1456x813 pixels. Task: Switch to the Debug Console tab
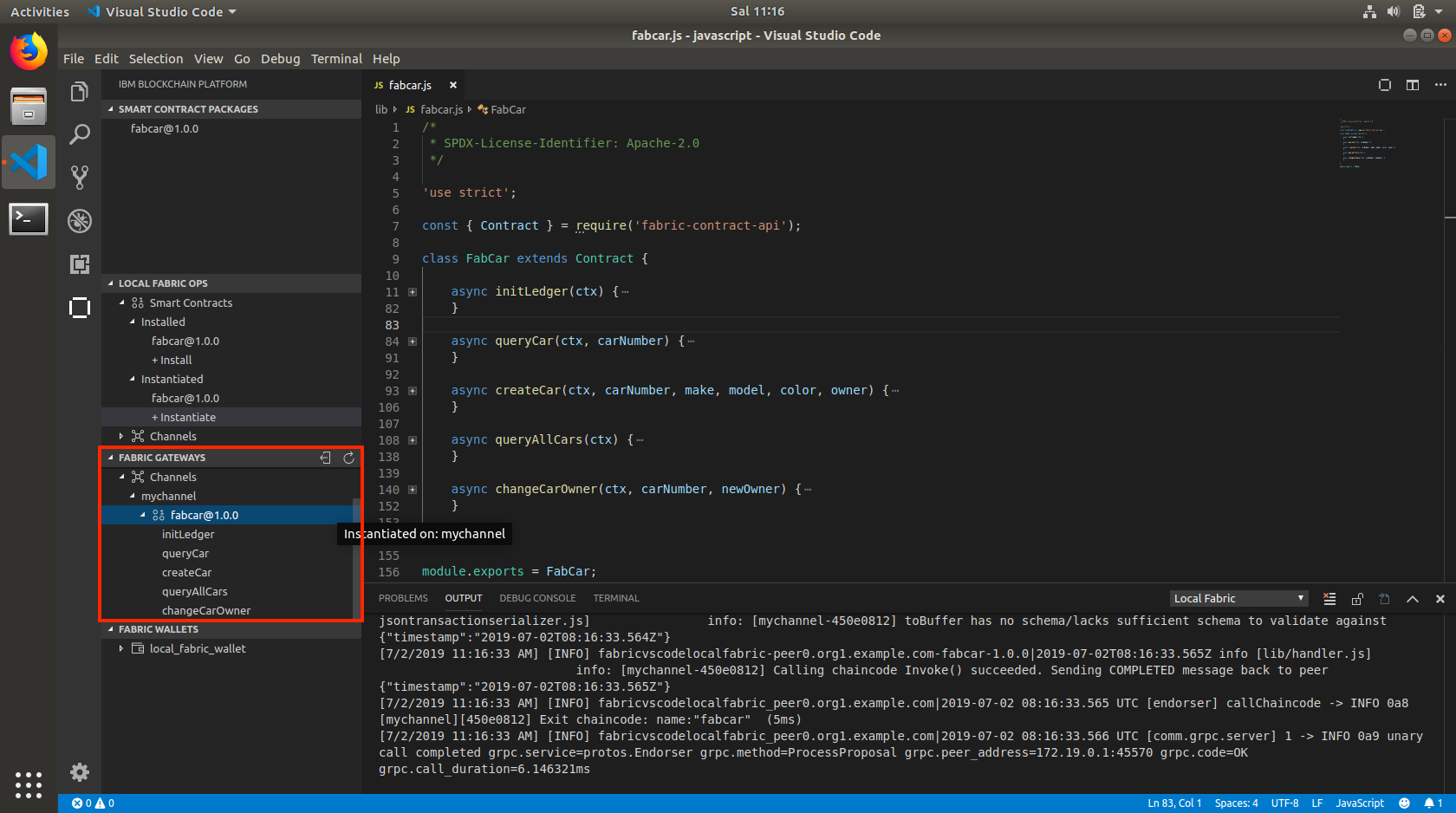click(537, 599)
